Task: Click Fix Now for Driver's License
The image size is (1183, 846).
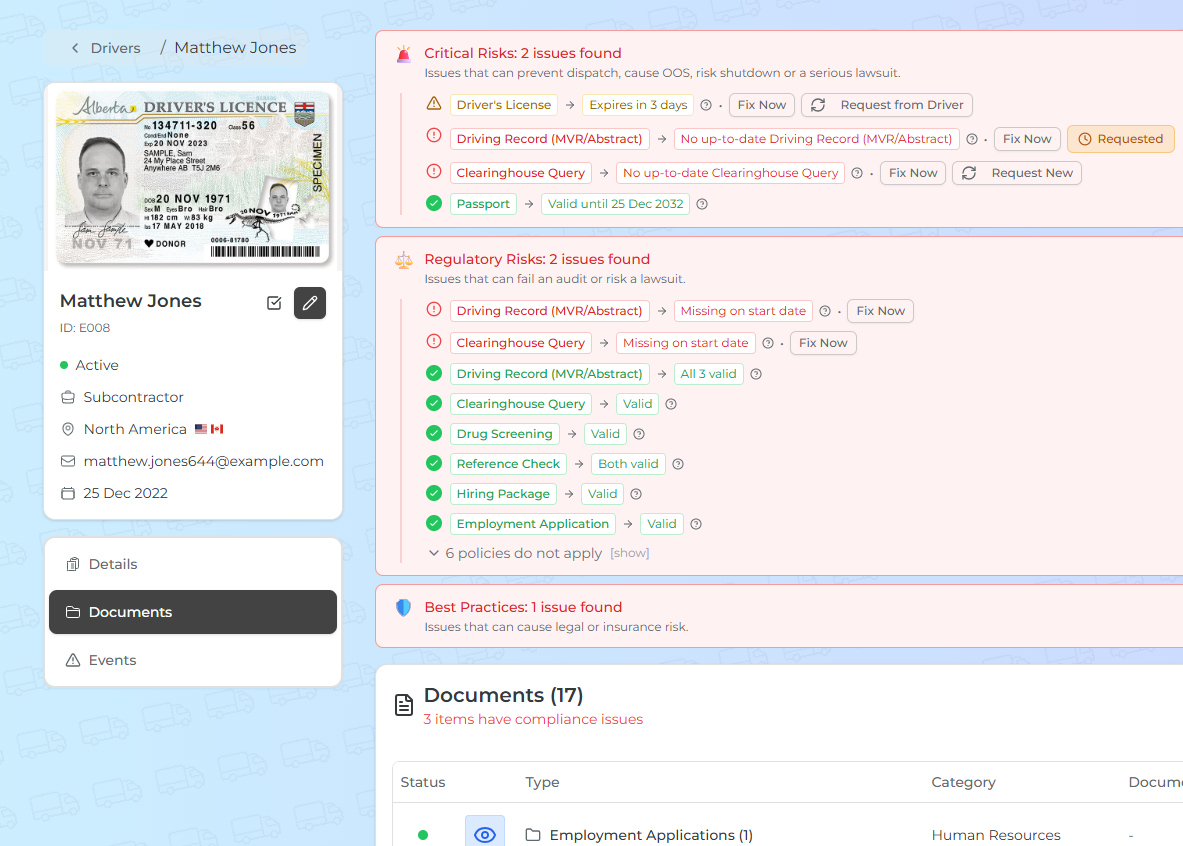Action: point(762,105)
